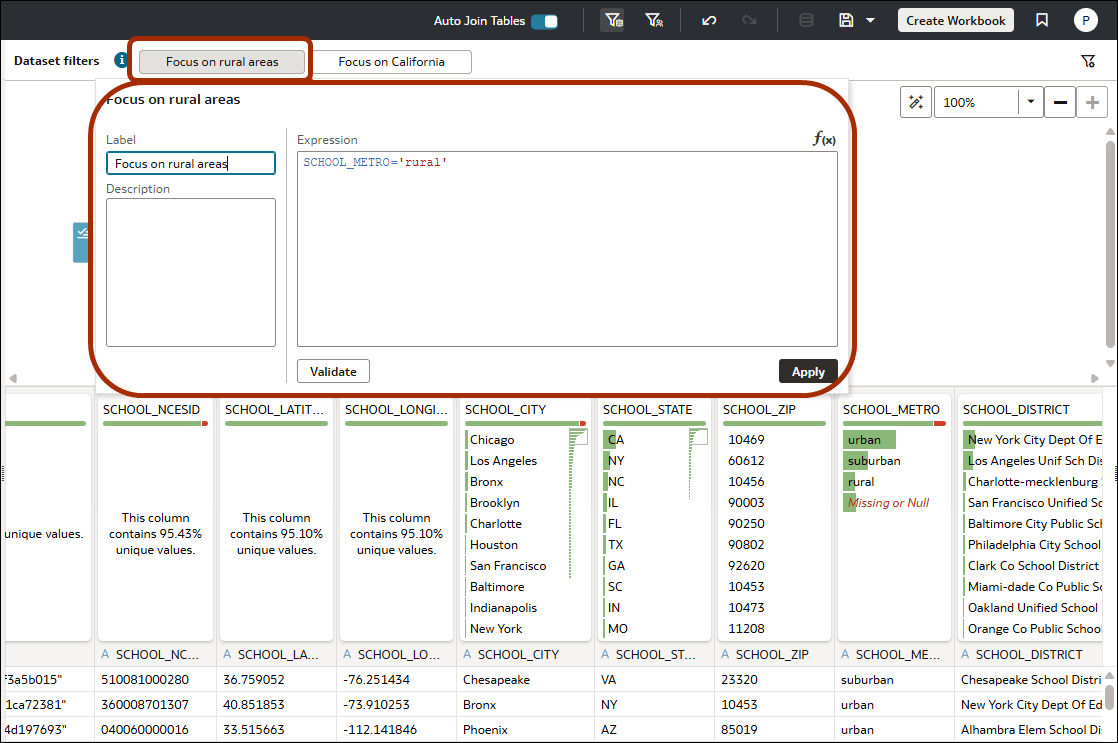Image resolution: width=1118 pixels, height=743 pixels.
Task: Undo the last action
Action: tap(709, 20)
